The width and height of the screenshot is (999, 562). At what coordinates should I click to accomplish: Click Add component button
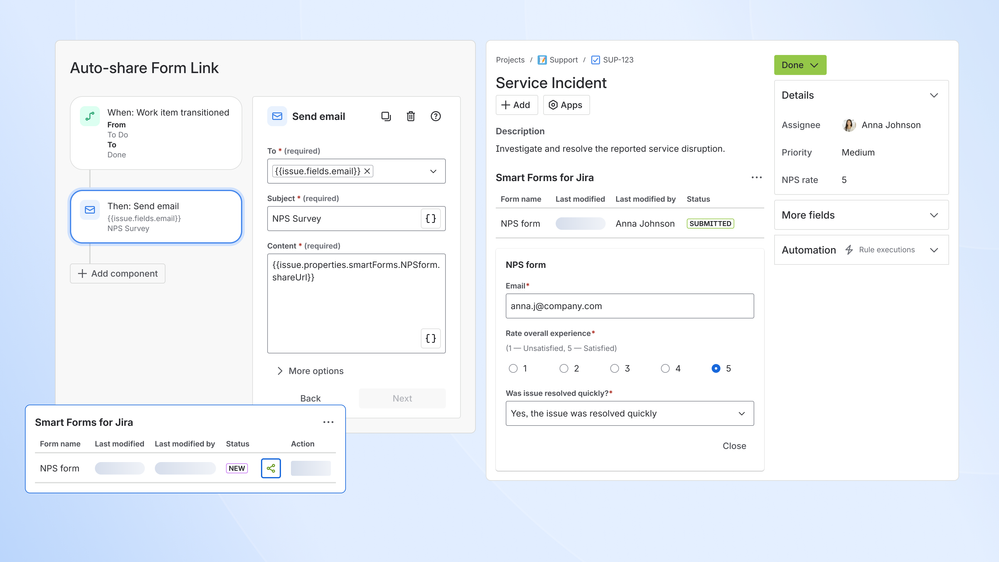[118, 273]
